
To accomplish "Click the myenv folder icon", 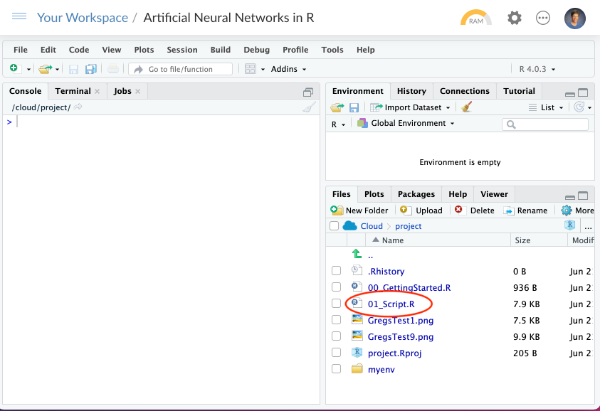I will pos(357,369).
